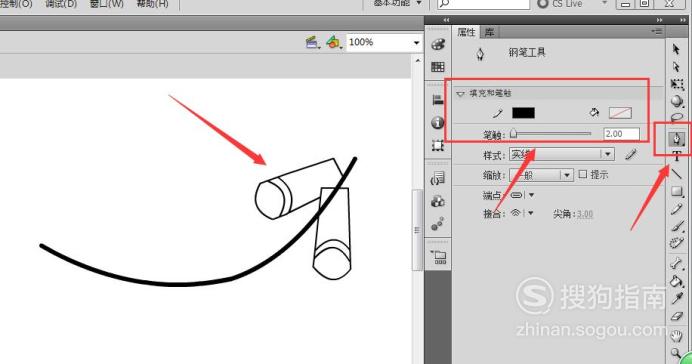Select the Subselection (white arrow) tool
This screenshot has height=364, width=692.
pos(676,67)
